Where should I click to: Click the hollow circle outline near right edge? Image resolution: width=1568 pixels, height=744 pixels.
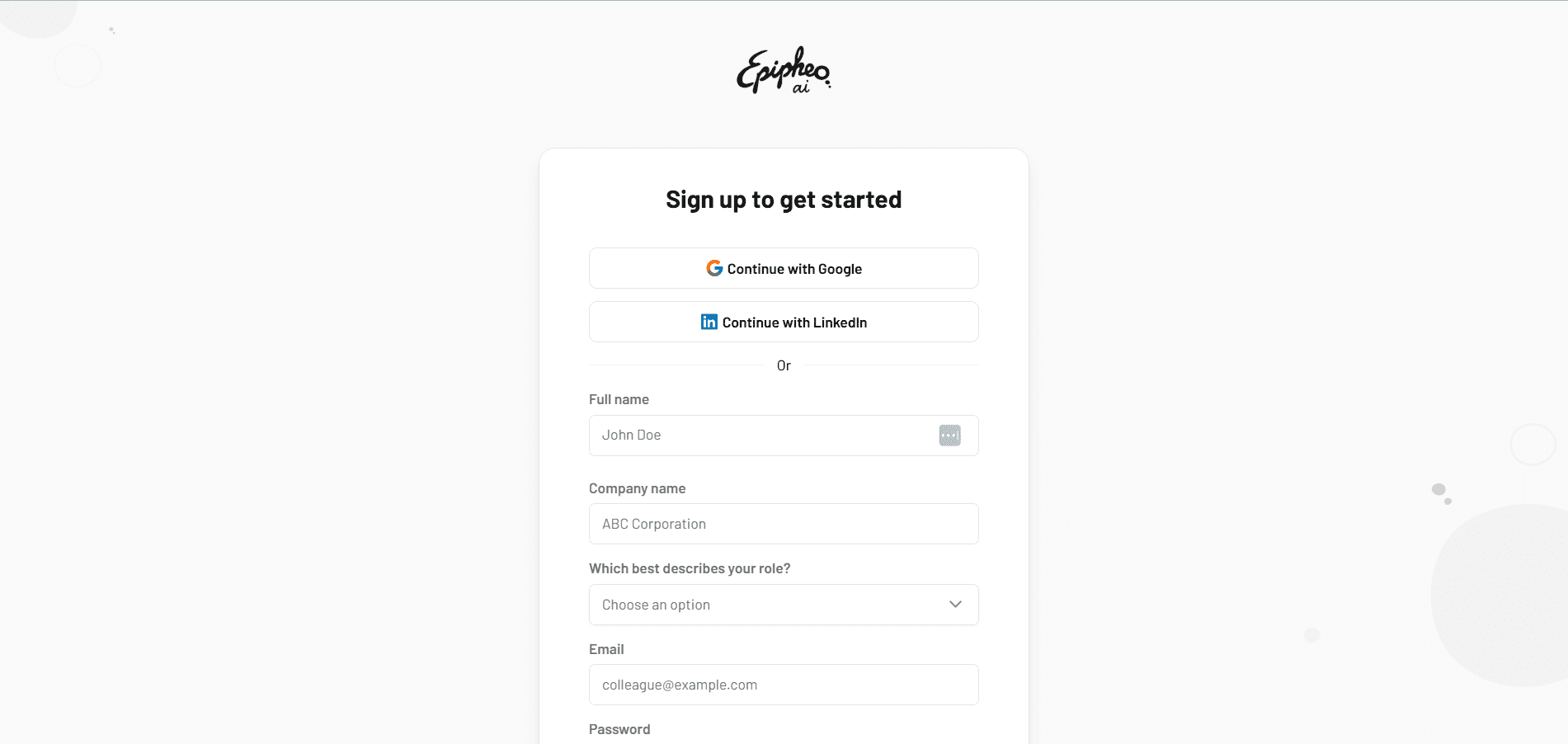click(x=1533, y=445)
